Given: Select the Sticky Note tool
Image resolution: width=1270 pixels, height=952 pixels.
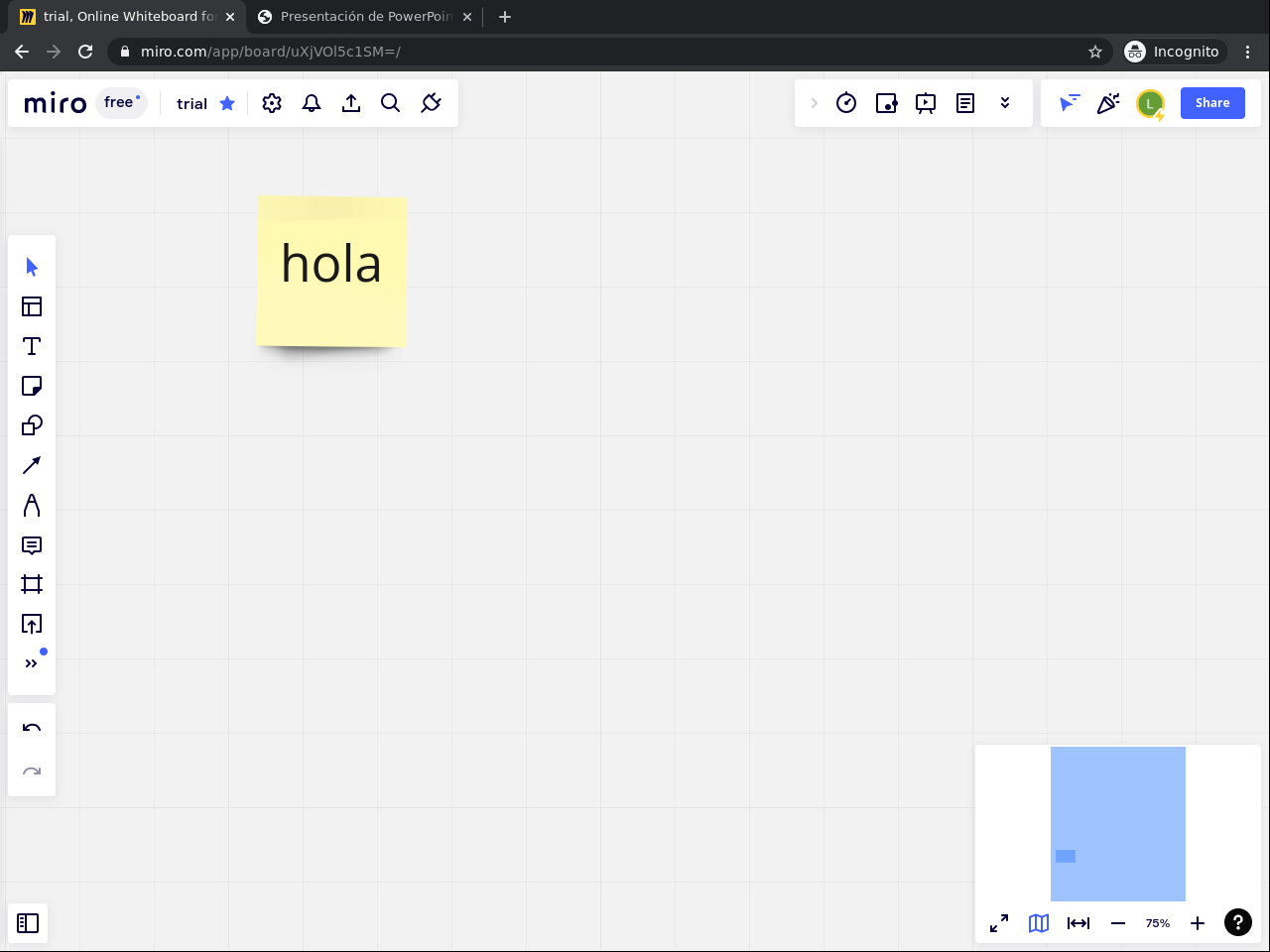Looking at the screenshot, I should tap(32, 386).
